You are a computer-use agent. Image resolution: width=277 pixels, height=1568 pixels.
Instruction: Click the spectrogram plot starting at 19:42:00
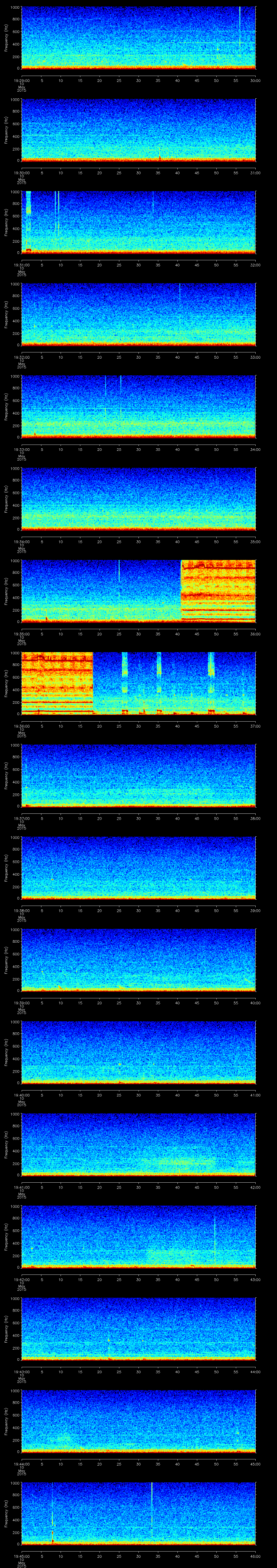coord(138,1237)
